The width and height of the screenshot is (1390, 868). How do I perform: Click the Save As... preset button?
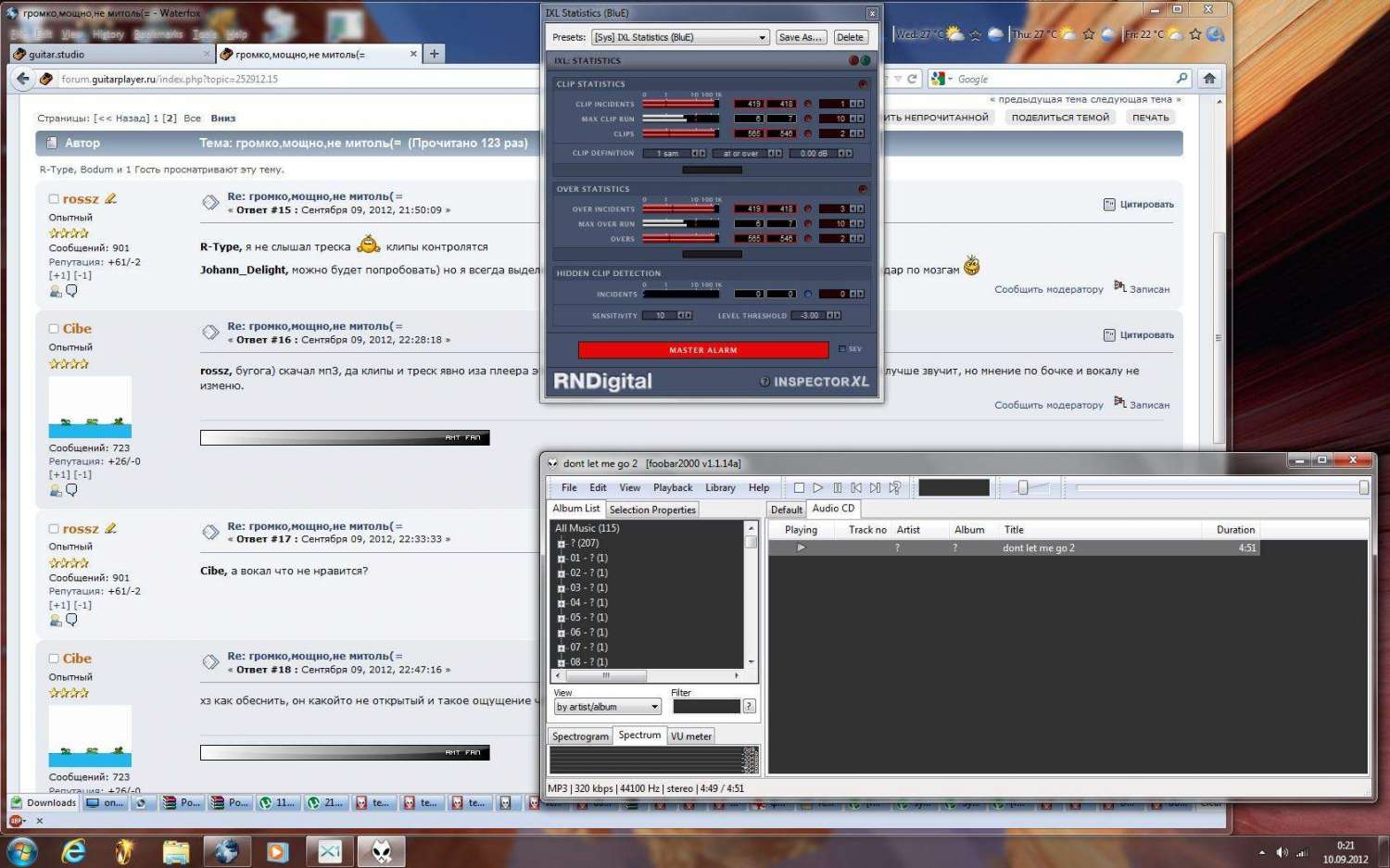point(801,37)
